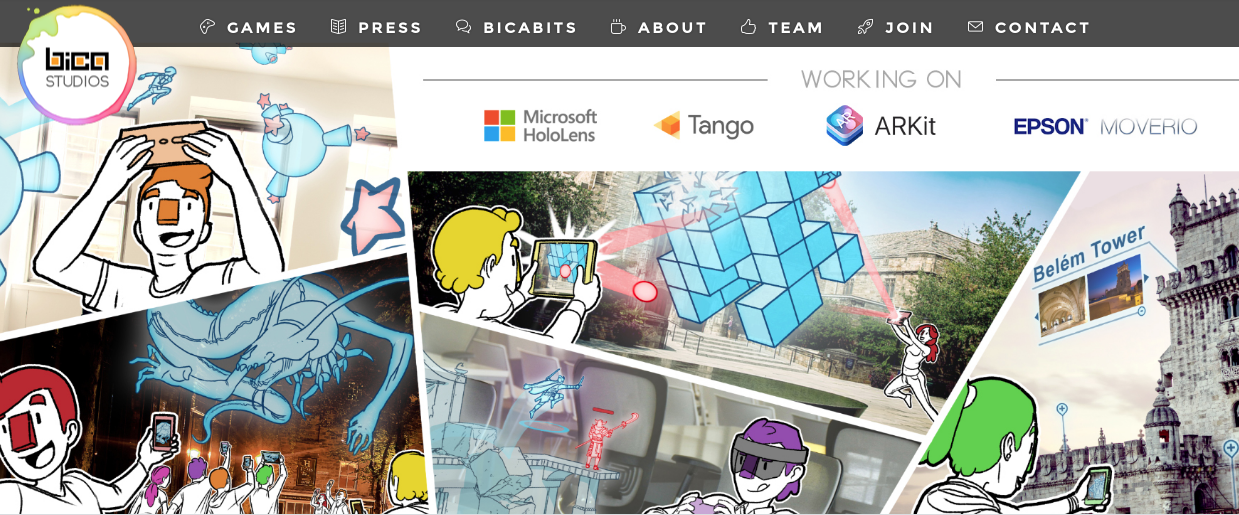
Task: Open the Press menu item
Action: (x=390, y=28)
